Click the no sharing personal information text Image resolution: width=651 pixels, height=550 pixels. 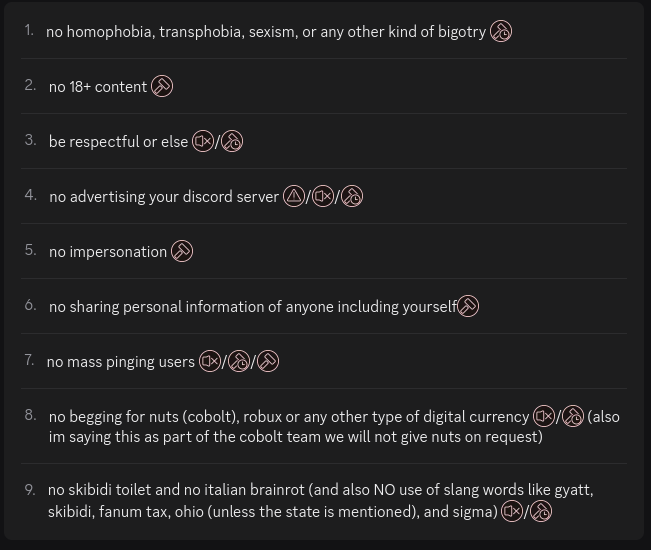point(253,307)
